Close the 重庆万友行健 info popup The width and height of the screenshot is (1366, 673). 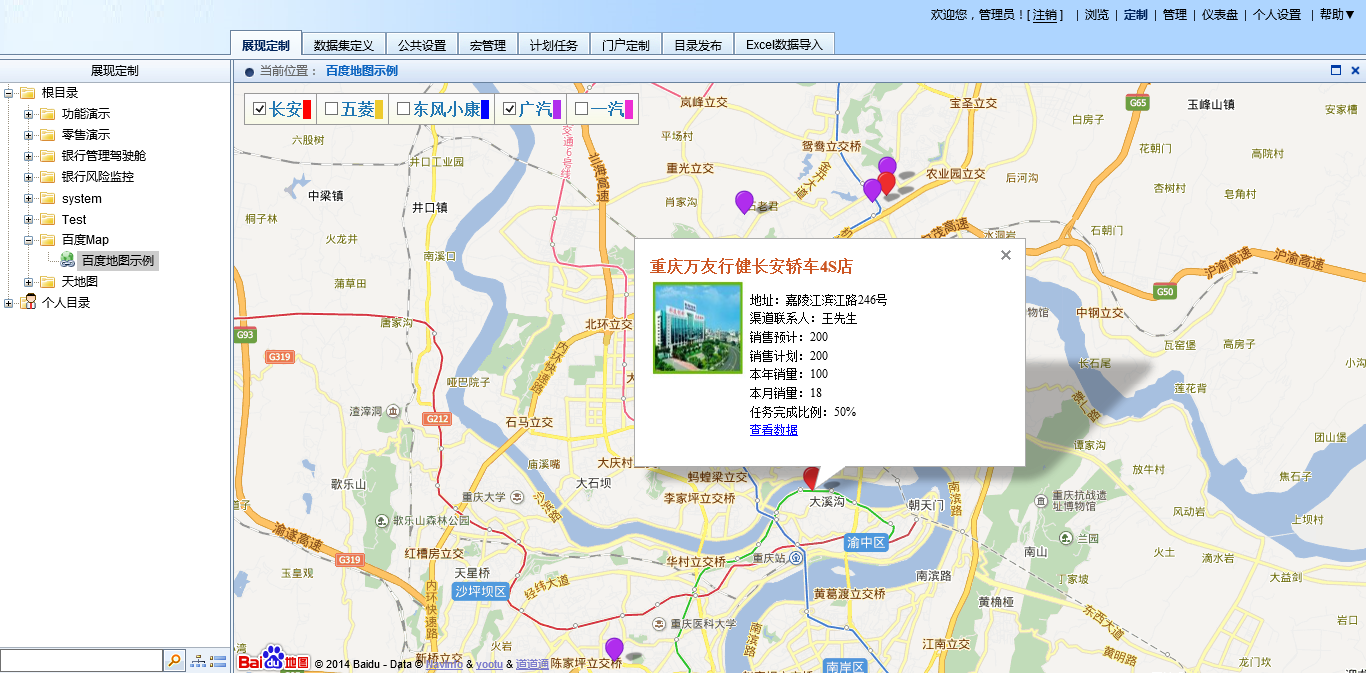coord(1006,255)
